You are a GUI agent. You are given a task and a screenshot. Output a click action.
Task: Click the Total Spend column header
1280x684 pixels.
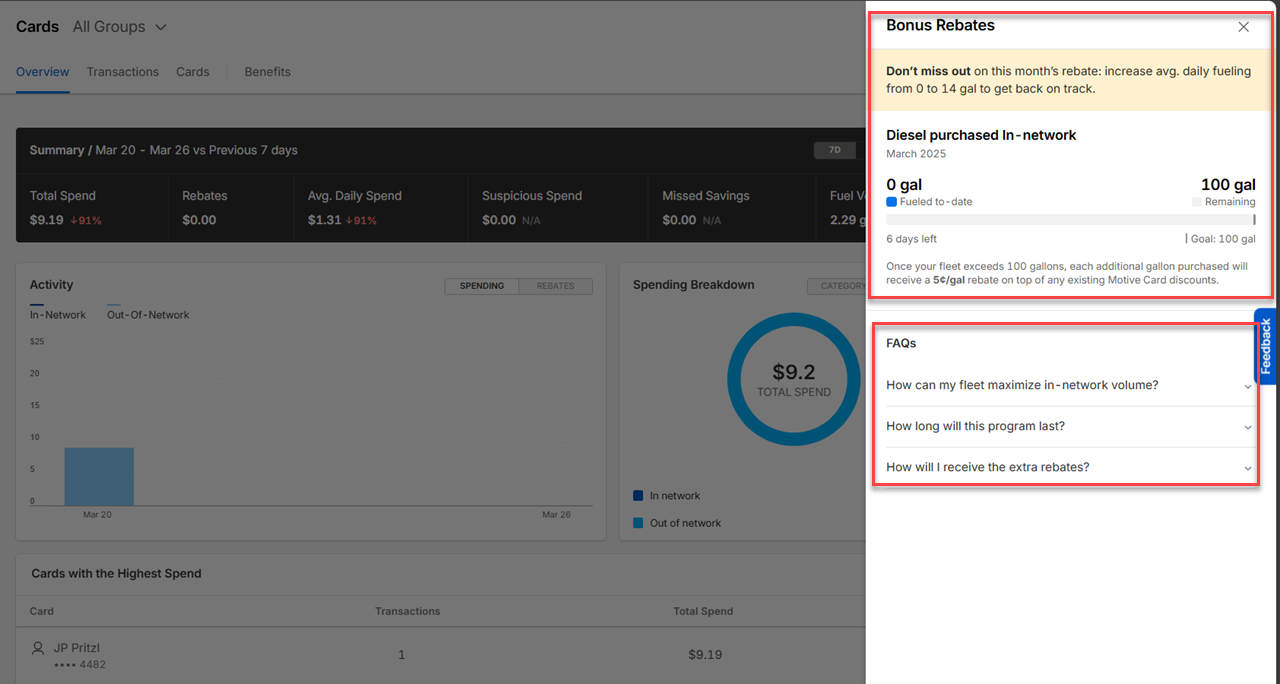tap(703, 611)
